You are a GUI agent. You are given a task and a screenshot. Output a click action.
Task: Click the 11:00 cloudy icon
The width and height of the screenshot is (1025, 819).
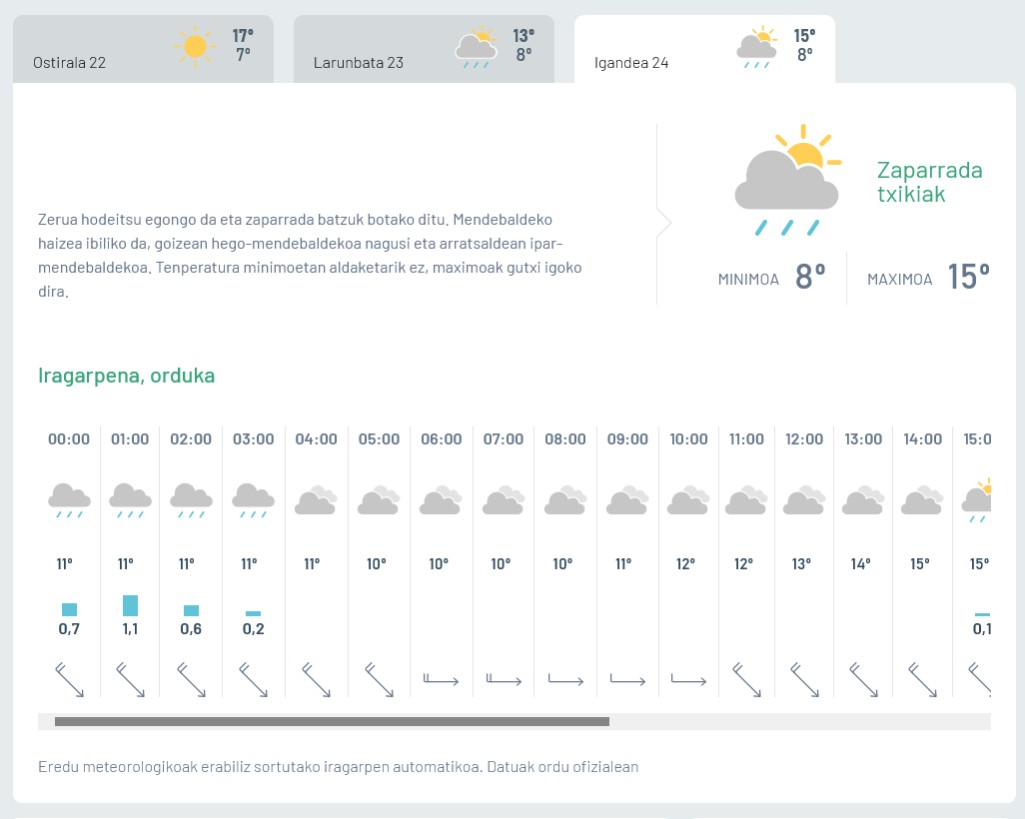[x=746, y=500]
